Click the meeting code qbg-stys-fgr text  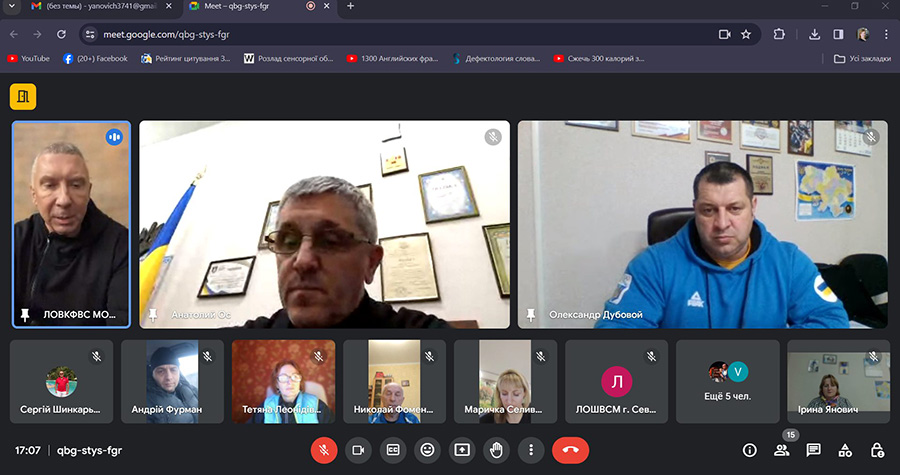(90, 450)
